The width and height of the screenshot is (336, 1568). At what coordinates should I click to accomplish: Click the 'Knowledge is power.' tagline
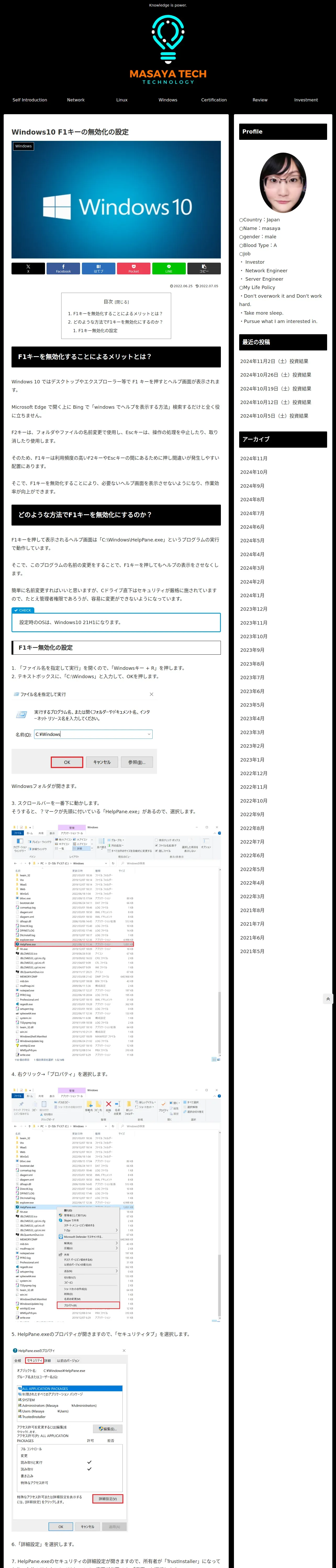pyautogui.click(x=168, y=5)
